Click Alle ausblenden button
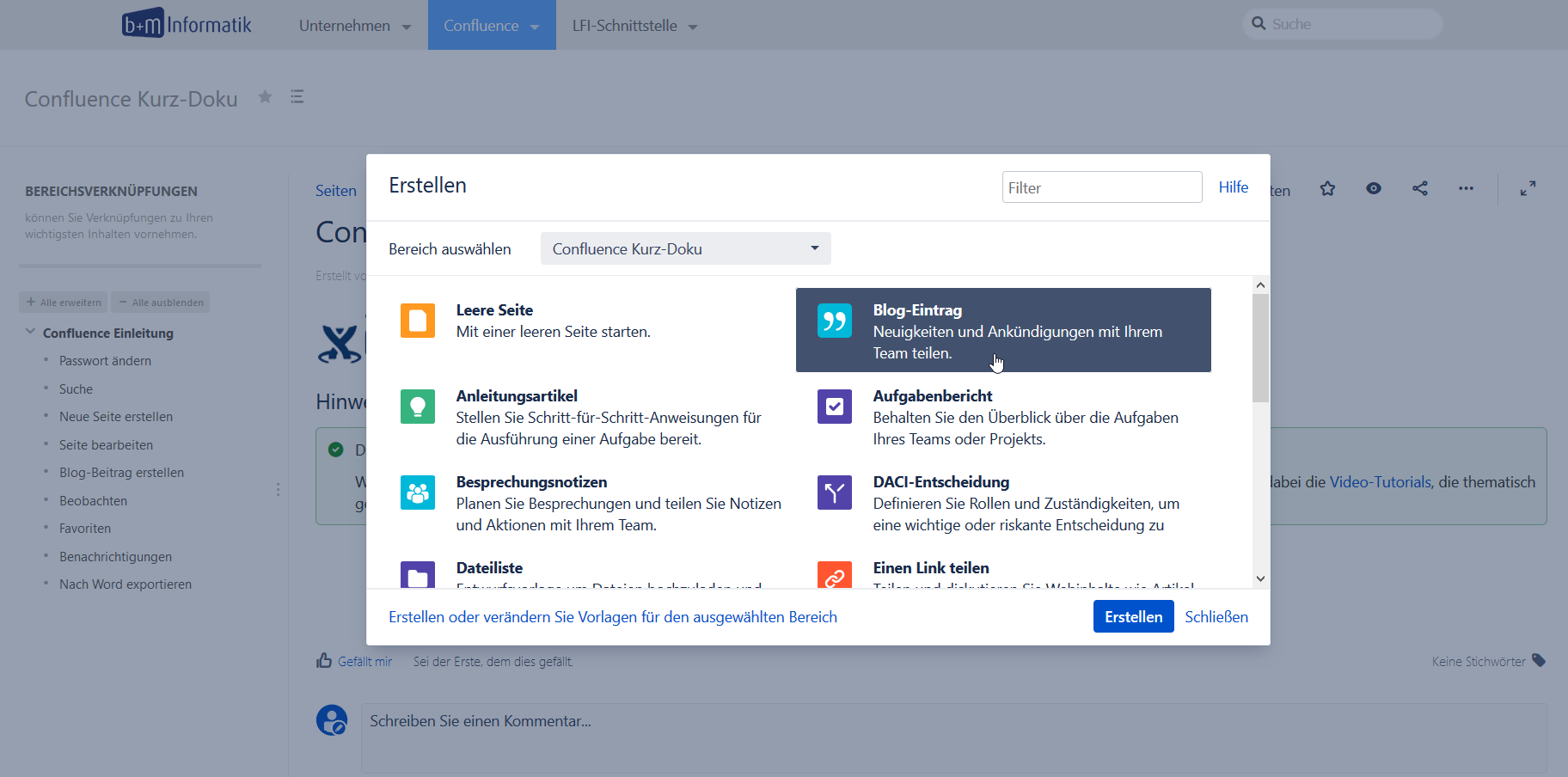Viewport: 1568px width, 777px height. point(161,303)
